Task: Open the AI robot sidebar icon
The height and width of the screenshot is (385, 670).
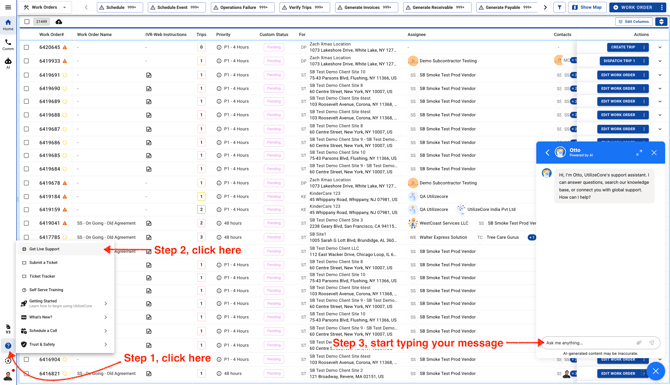Action: [x=8, y=63]
